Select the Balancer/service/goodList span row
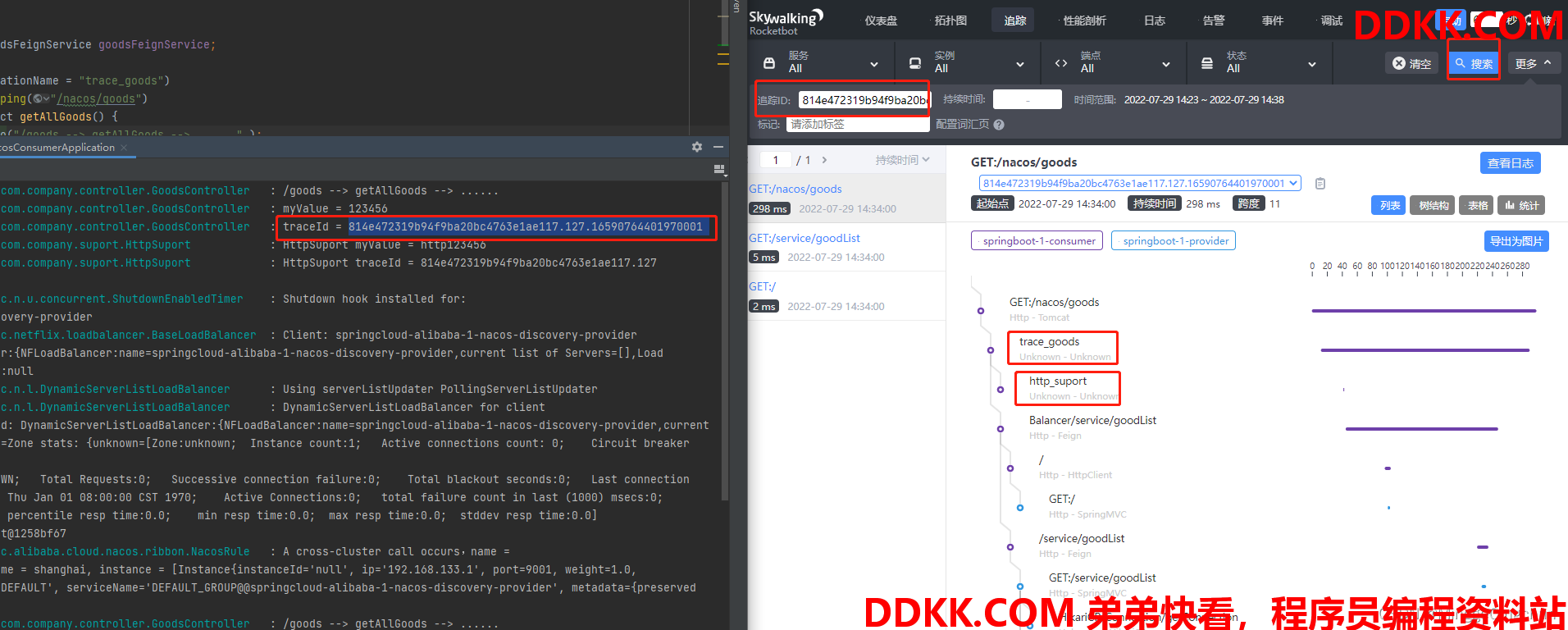 pyautogui.click(x=1092, y=427)
